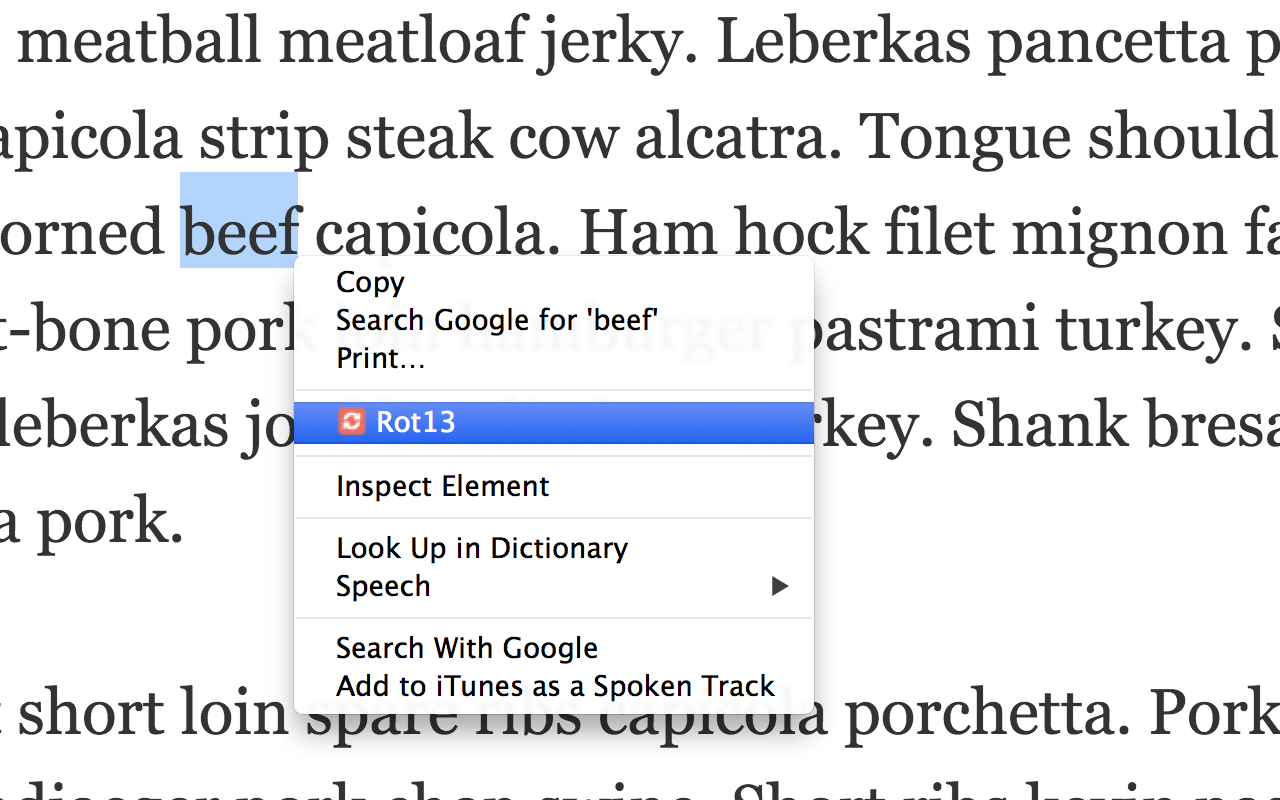This screenshot has width=1280, height=800.
Task: Choose Copy from the context menu
Action: (370, 282)
